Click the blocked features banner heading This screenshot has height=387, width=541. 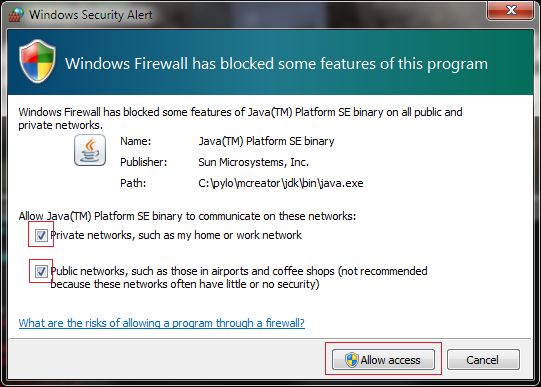[276, 64]
